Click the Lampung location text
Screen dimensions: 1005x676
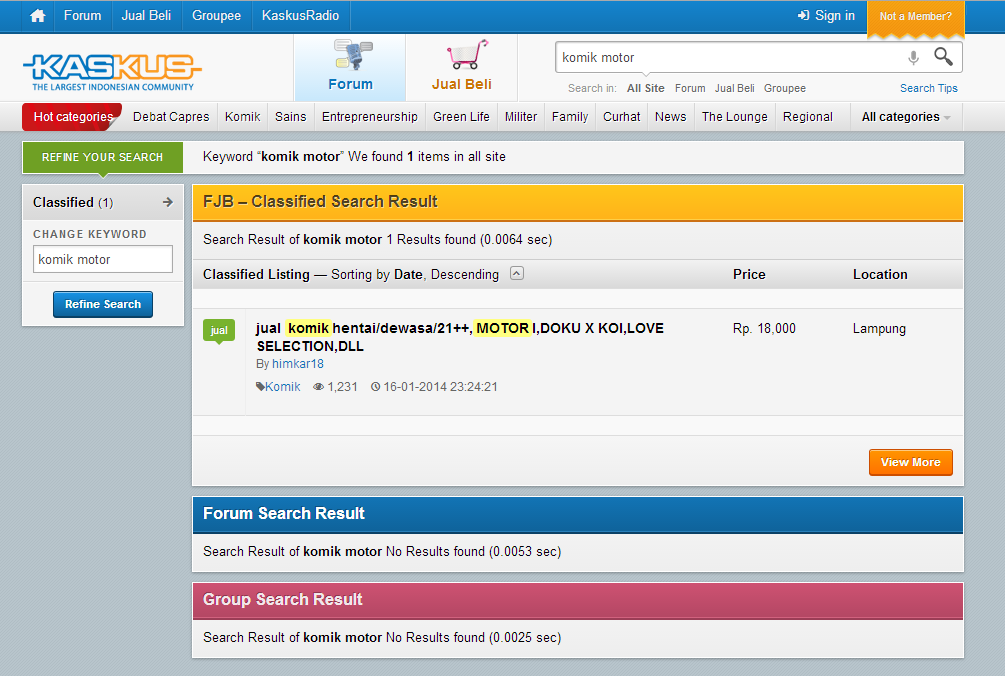[x=879, y=329]
